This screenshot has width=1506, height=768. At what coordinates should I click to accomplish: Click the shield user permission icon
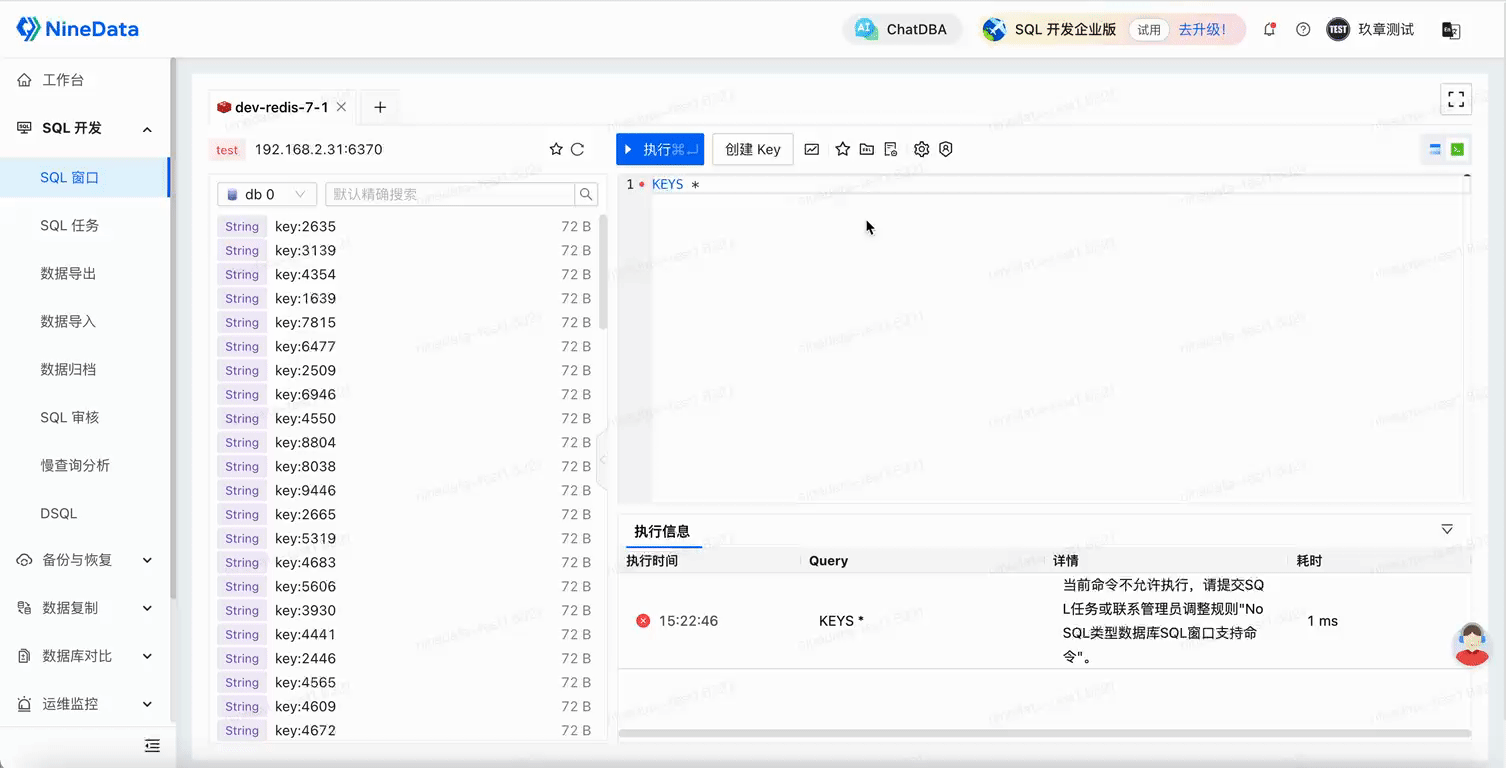[x=946, y=149]
